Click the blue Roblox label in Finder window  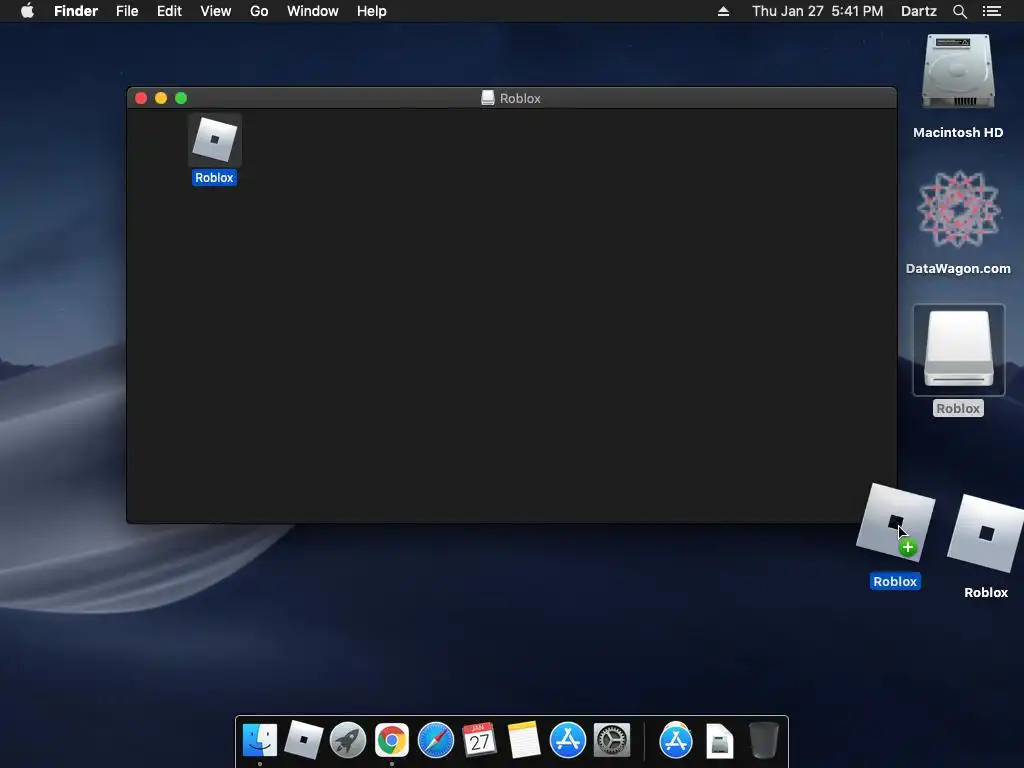(214, 178)
